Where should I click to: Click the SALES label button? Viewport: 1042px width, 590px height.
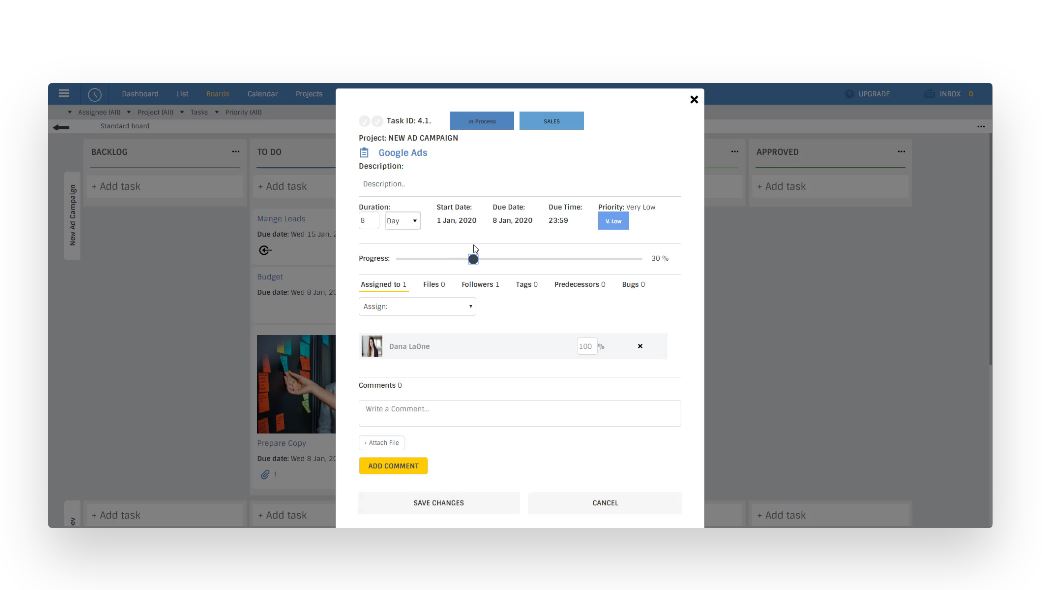(x=552, y=121)
